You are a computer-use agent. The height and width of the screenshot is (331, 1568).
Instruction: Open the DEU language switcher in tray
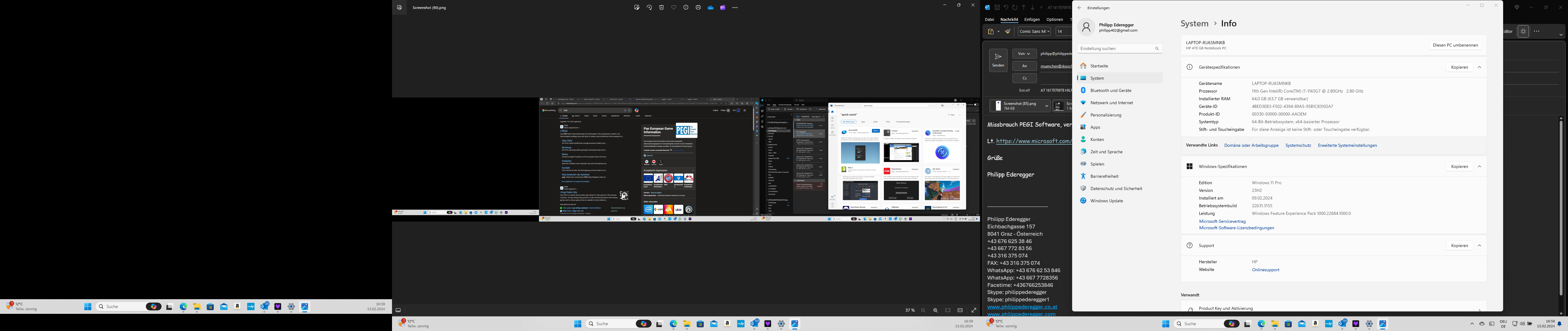click(1503, 324)
